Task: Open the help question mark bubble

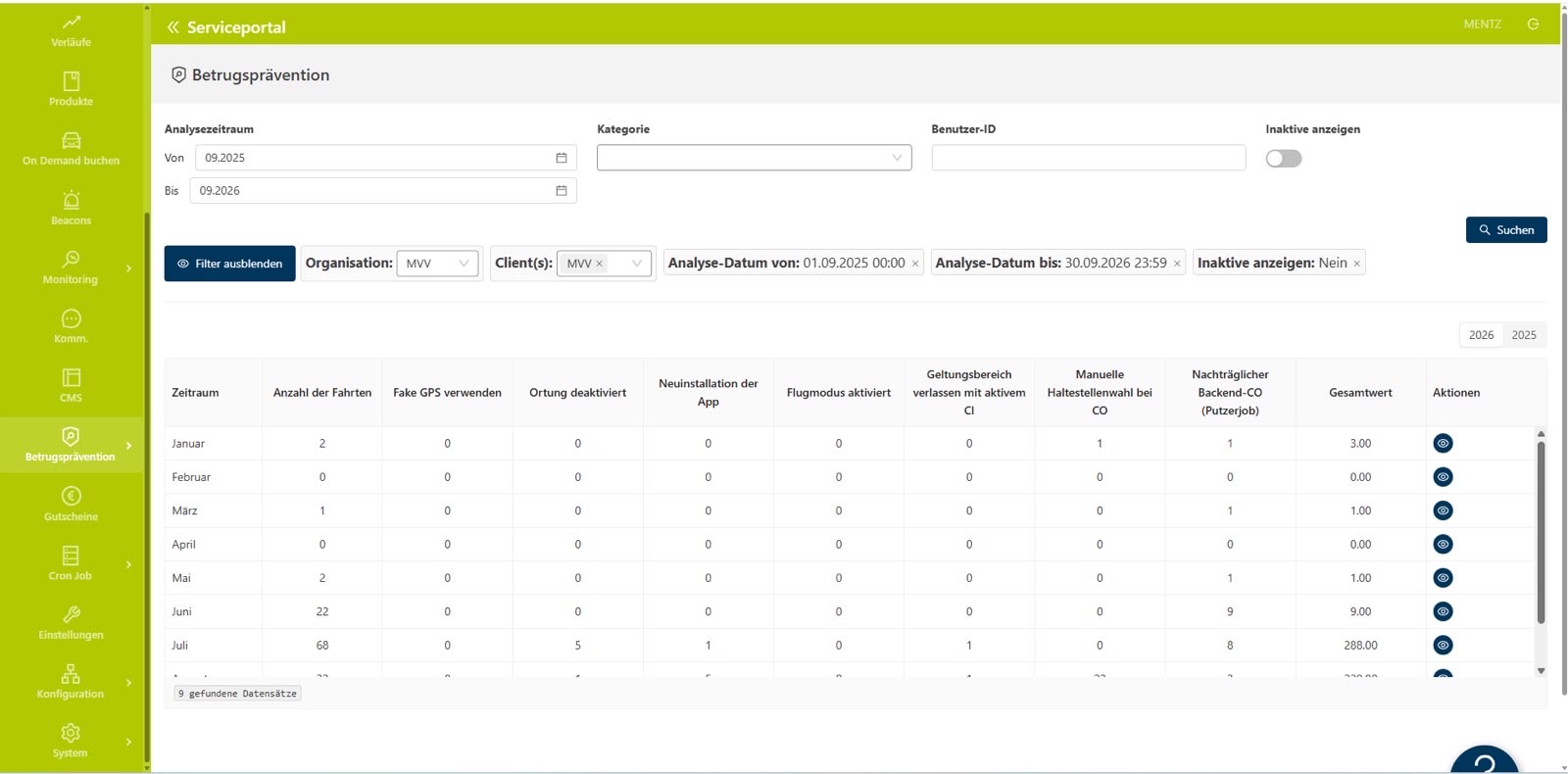Action: pyautogui.click(x=1485, y=759)
